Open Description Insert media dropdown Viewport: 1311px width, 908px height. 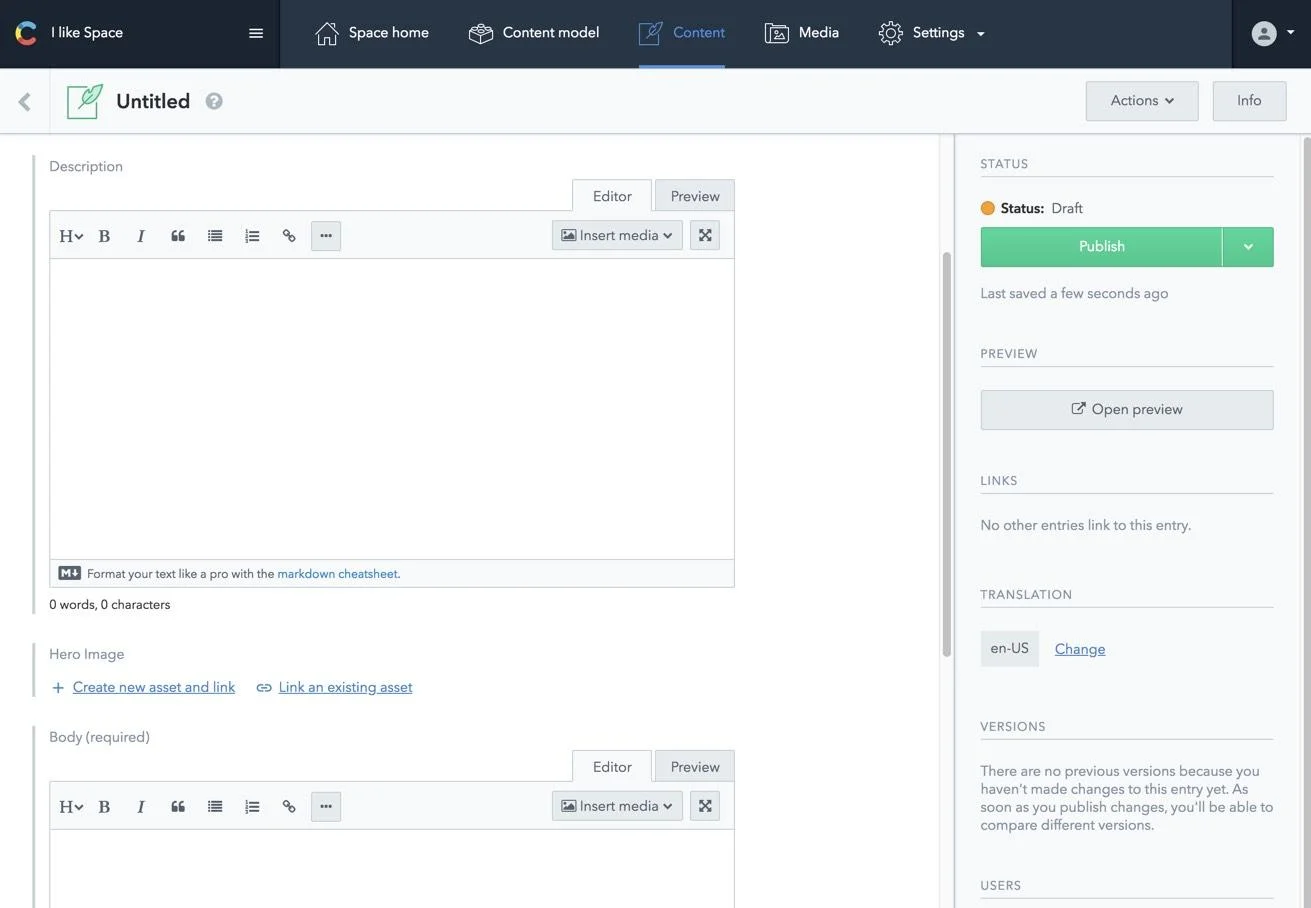tap(617, 236)
